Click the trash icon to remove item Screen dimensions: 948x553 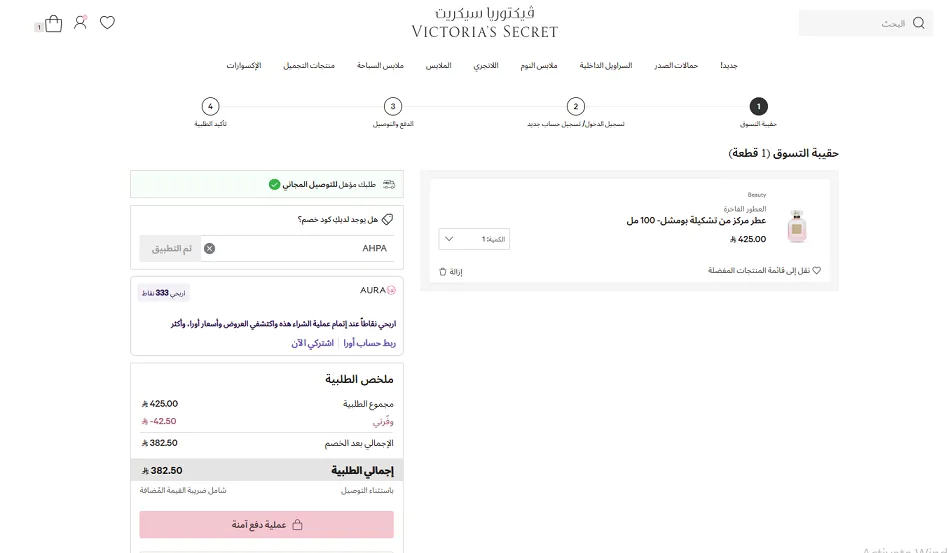point(443,272)
